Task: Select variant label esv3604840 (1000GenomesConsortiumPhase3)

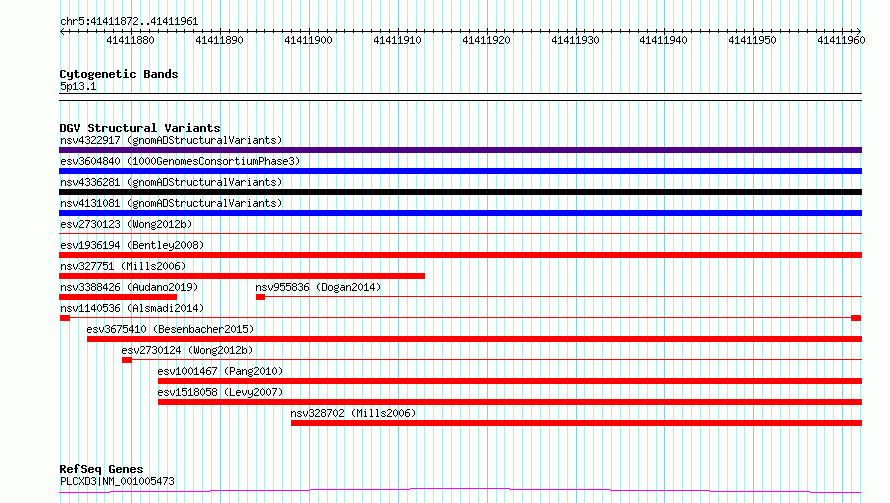Action: point(180,161)
